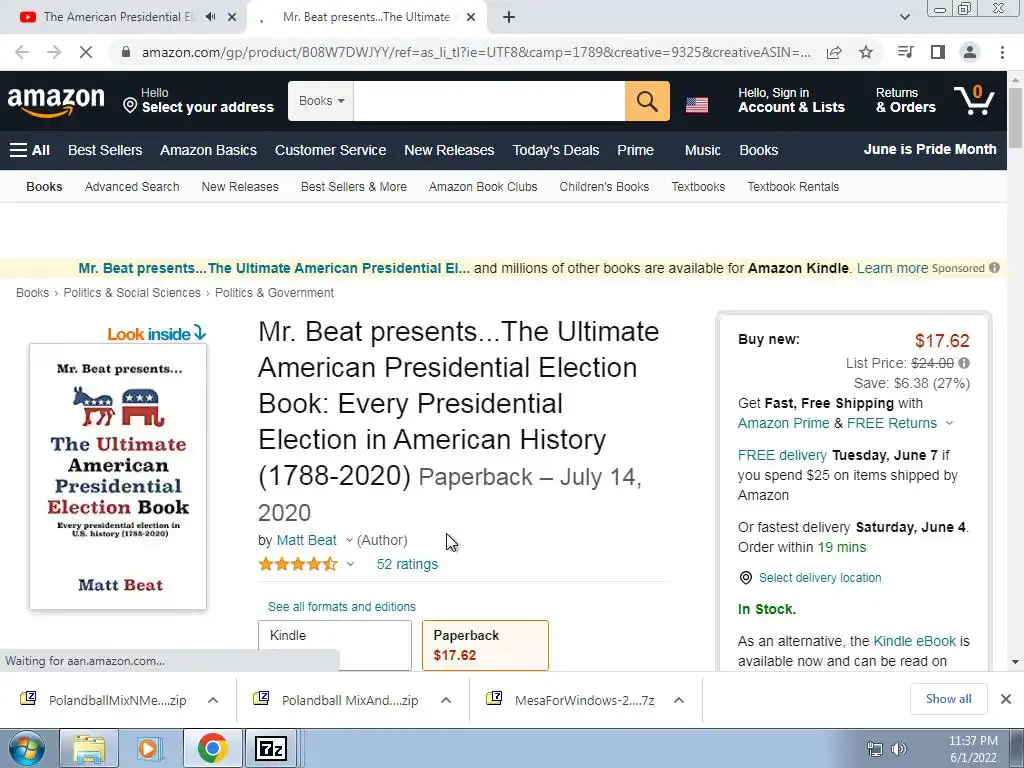This screenshot has width=1024, height=768.
Task: Switch to The American Presidential YouTube tab
Action: 115,17
